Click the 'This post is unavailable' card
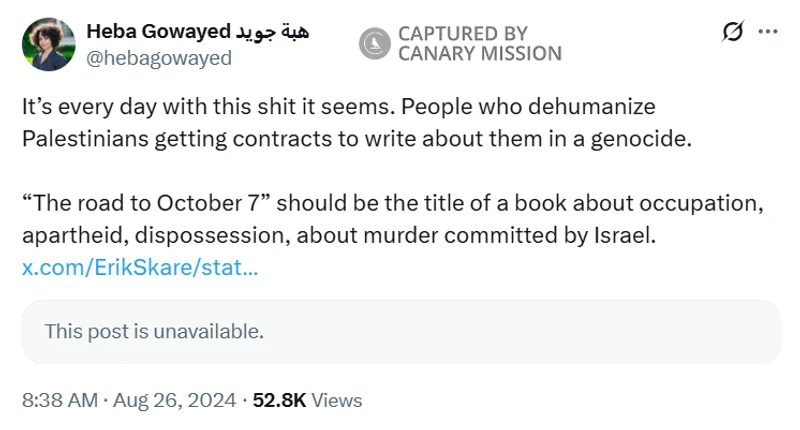The height and width of the screenshot is (430, 800). pyautogui.click(x=400, y=331)
